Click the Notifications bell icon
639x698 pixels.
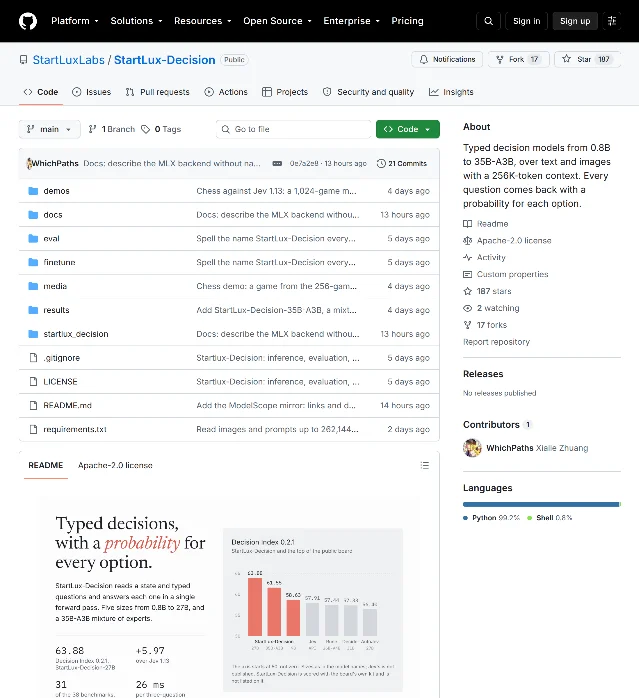coord(423,59)
